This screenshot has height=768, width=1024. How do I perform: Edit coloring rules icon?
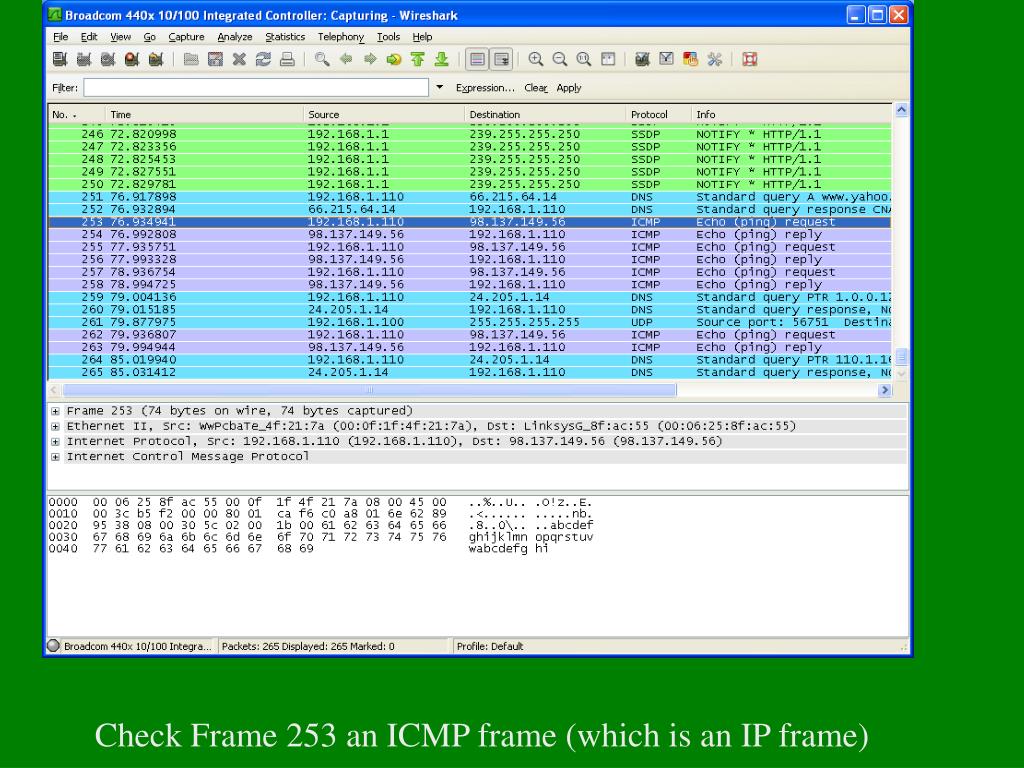pyautogui.click(x=690, y=59)
